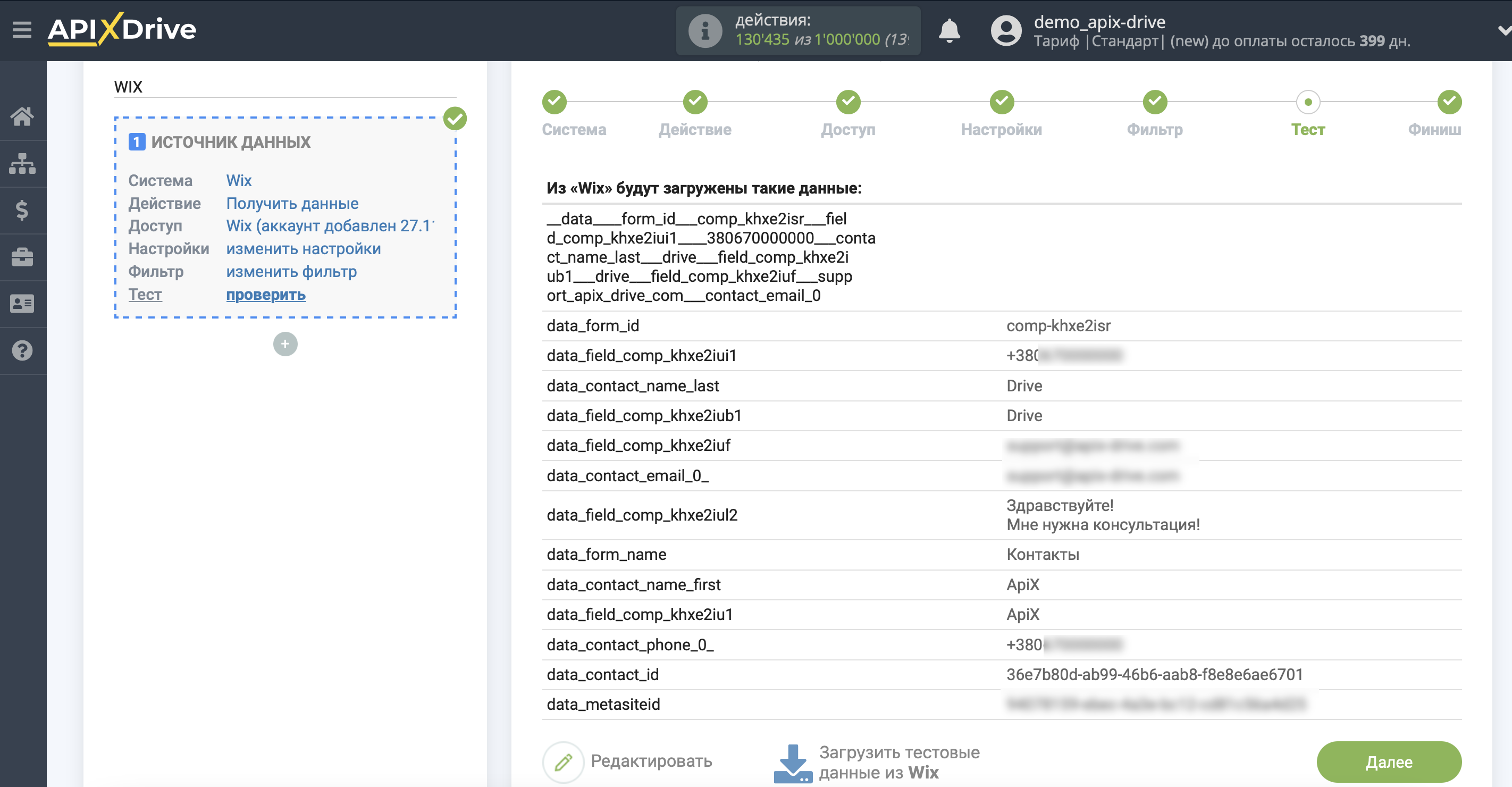Click the pencil edit icon
The width and height of the screenshot is (1512, 787).
tap(564, 762)
